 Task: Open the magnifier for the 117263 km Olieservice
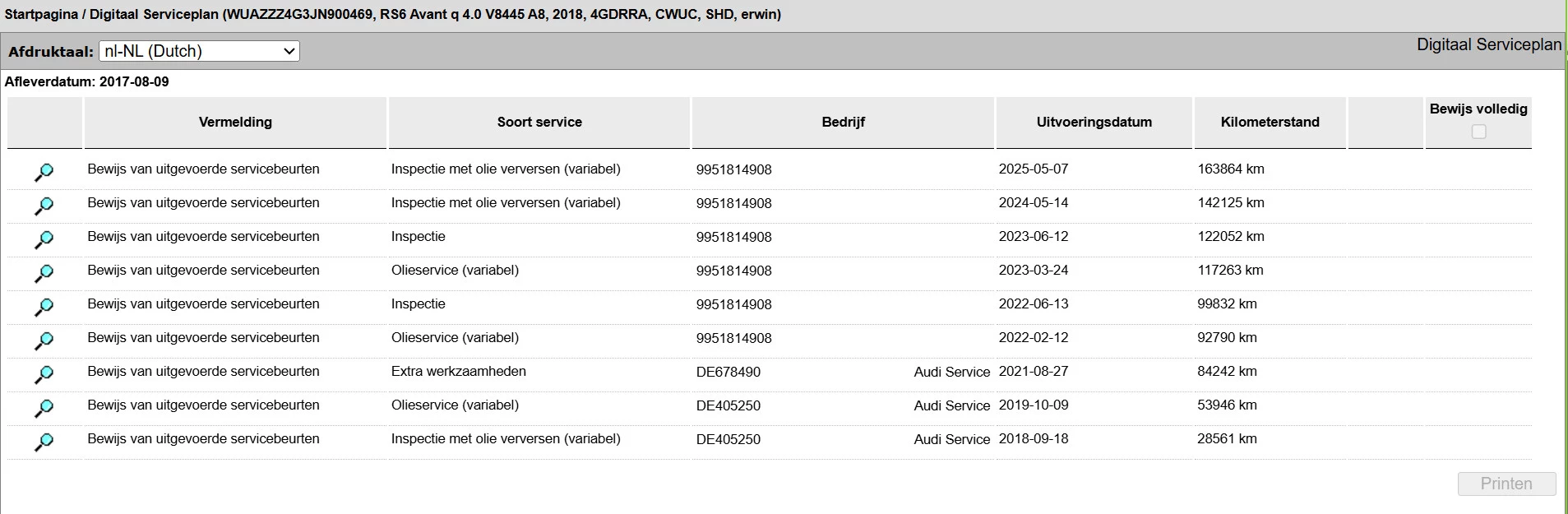click(44, 273)
